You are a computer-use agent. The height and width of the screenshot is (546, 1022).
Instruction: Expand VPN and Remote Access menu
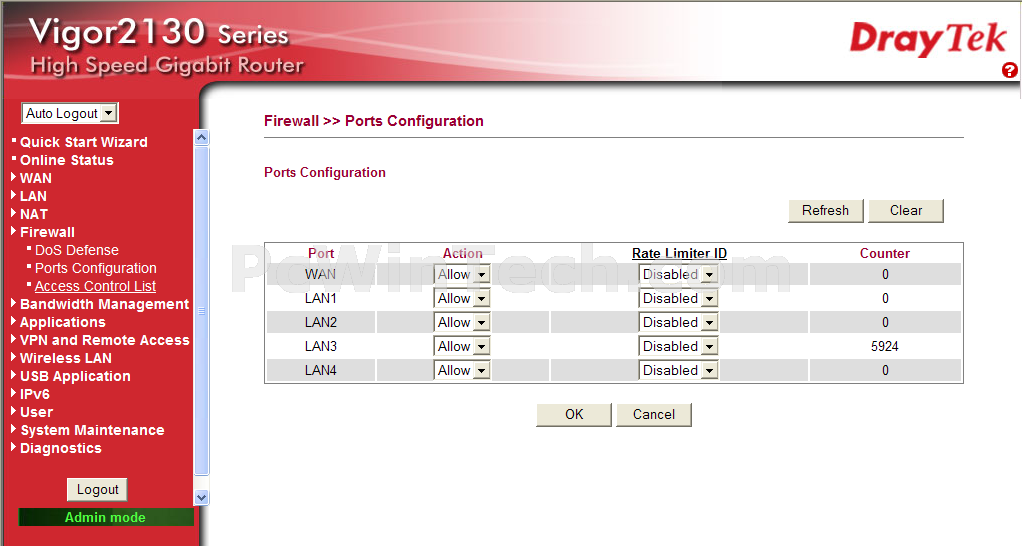[x=104, y=340]
